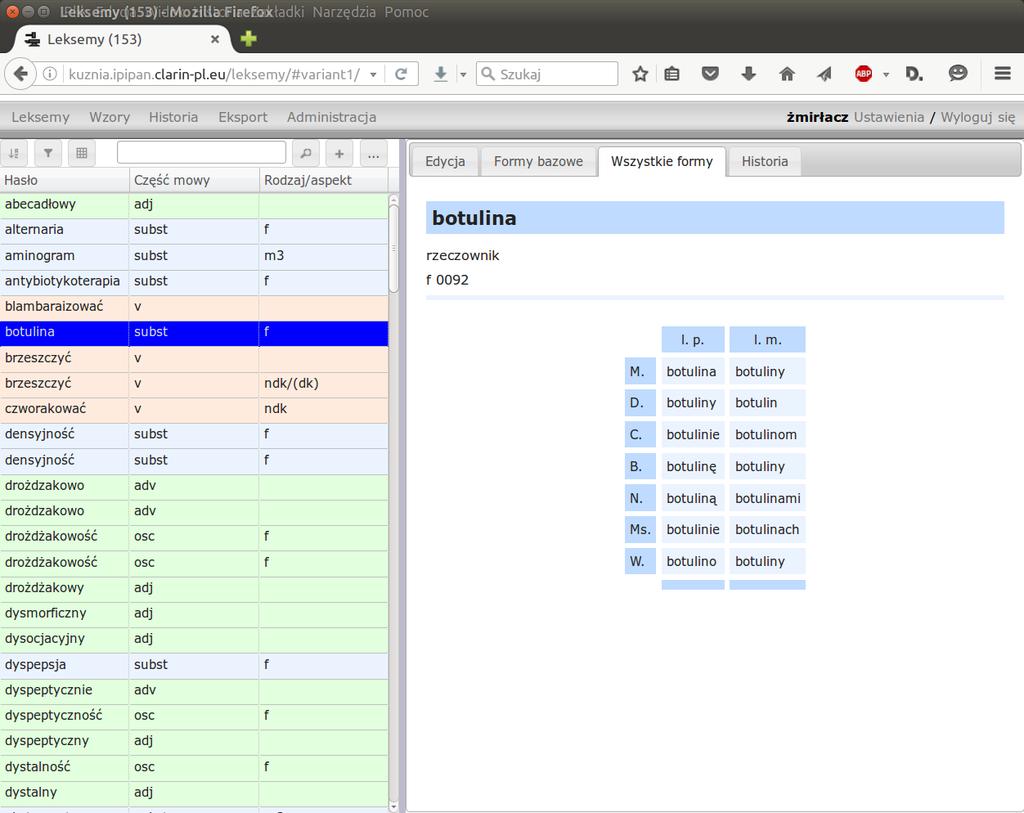The image size is (1024, 813).
Task: Select the aminogram lexeme
Action: point(194,255)
